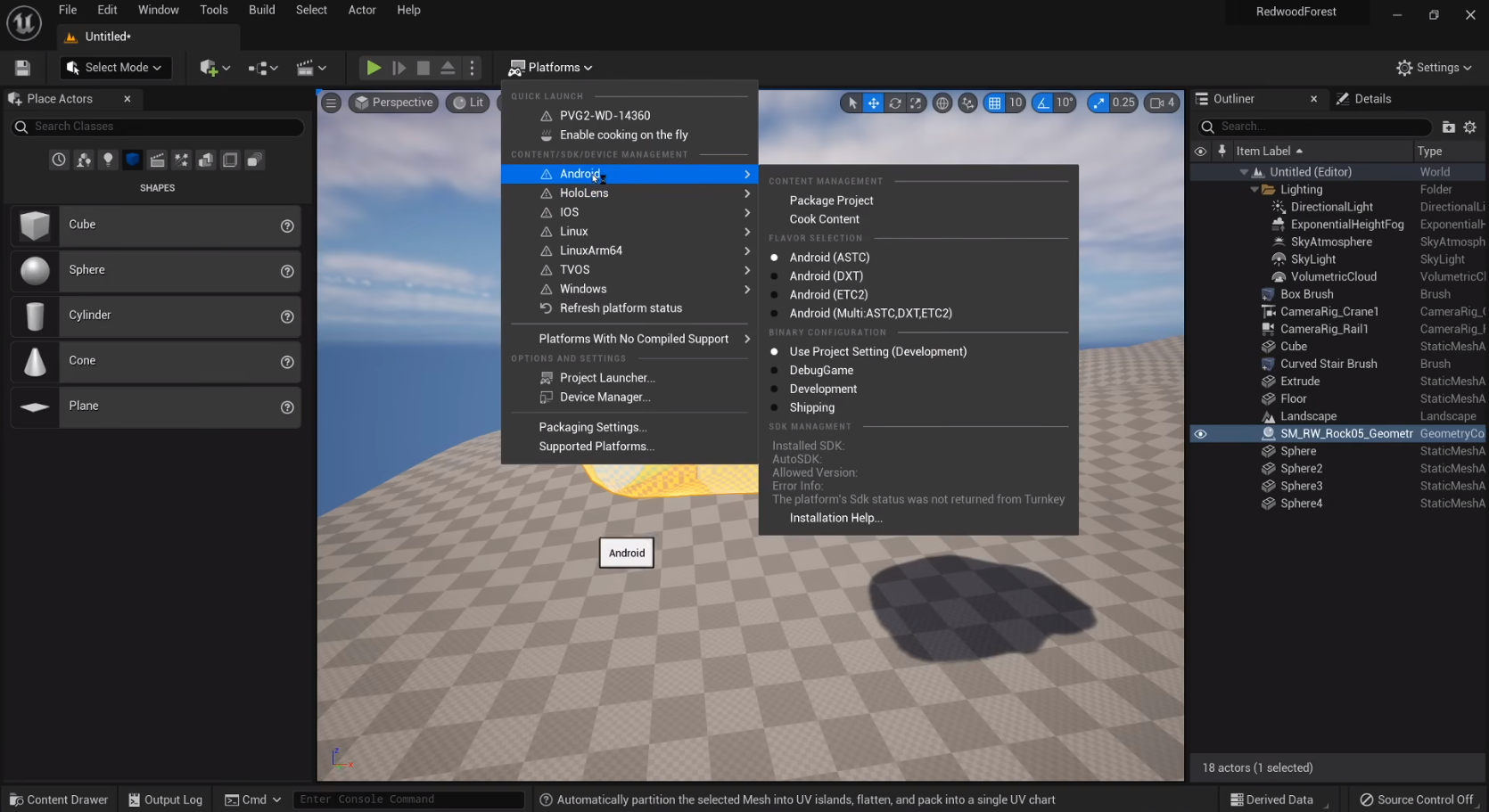This screenshot has width=1489, height=812.
Task: Click Source Control Off in status bar
Action: click(x=1417, y=800)
